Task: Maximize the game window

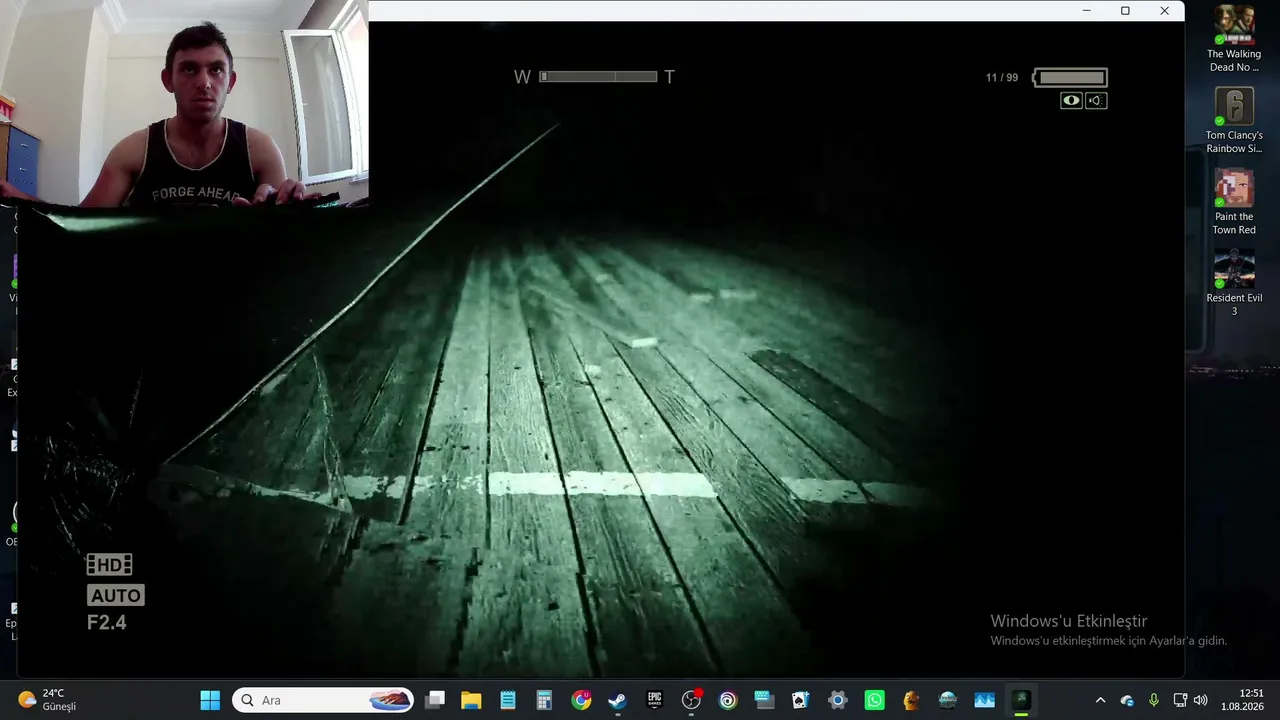Action: coord(1125,11)
